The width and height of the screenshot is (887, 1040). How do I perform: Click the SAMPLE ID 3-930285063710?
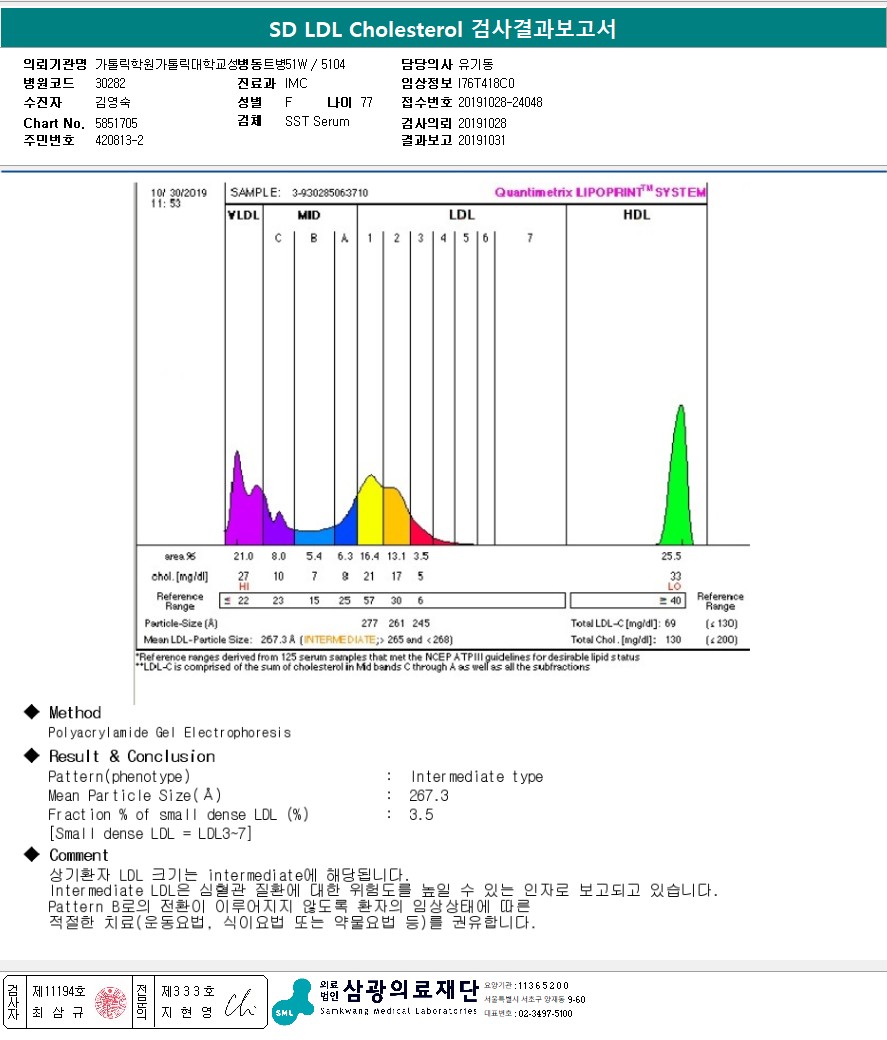330,193
